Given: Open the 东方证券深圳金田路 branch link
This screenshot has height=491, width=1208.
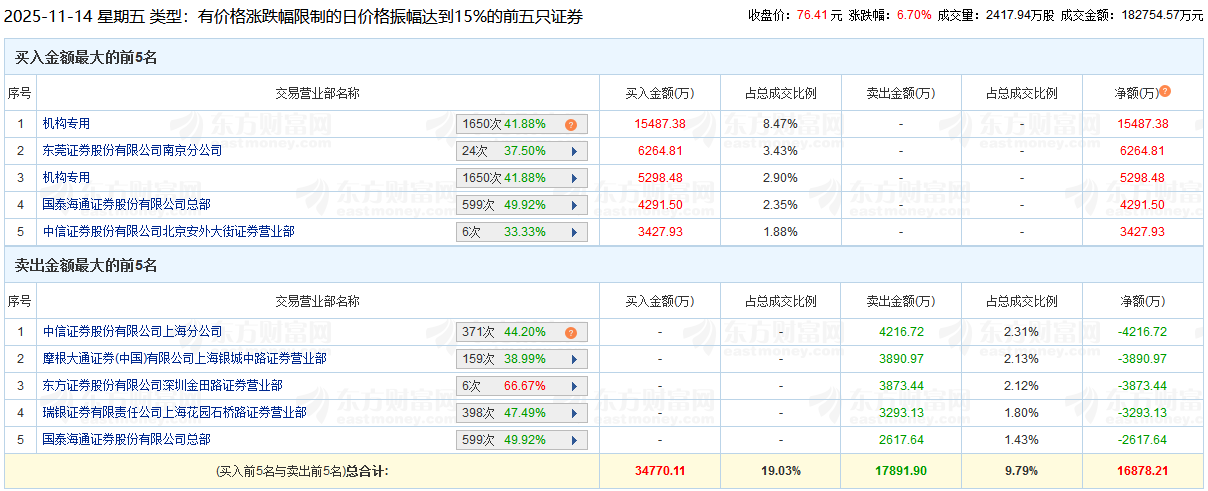Looking at the screenshot, I should click(x=162, y=385).
